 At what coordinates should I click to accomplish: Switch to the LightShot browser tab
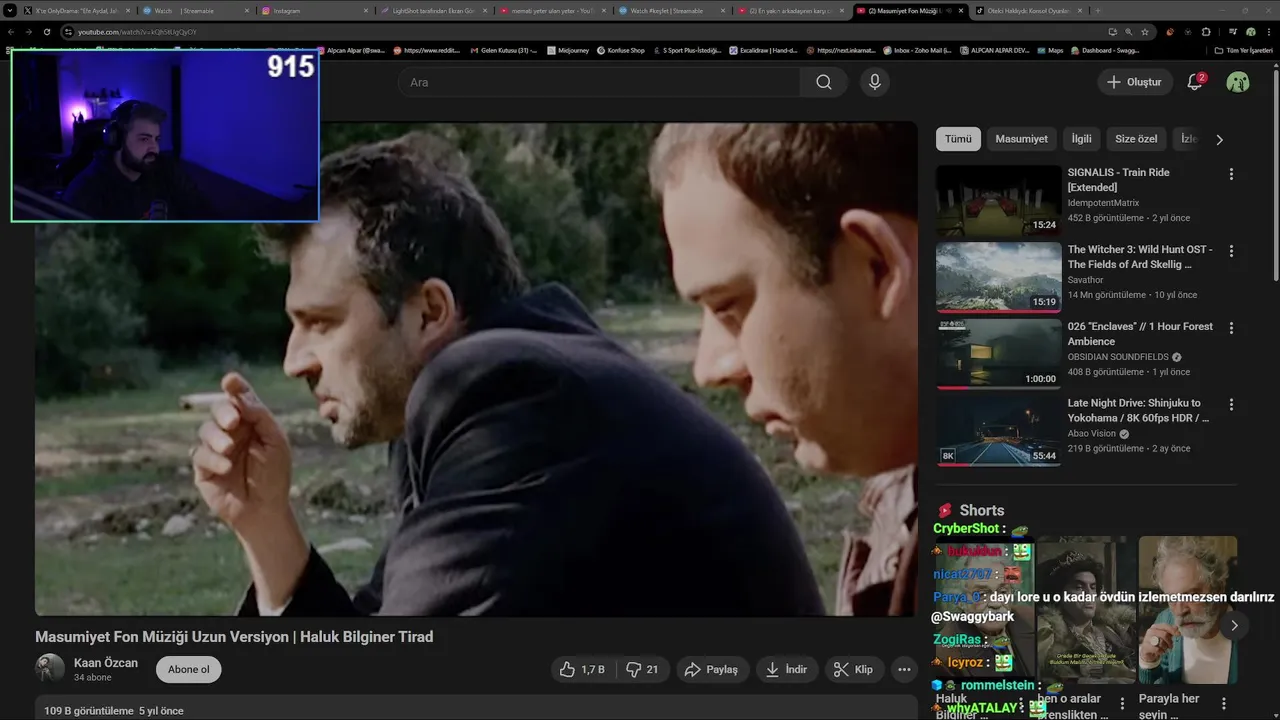(x=434, y=10)
